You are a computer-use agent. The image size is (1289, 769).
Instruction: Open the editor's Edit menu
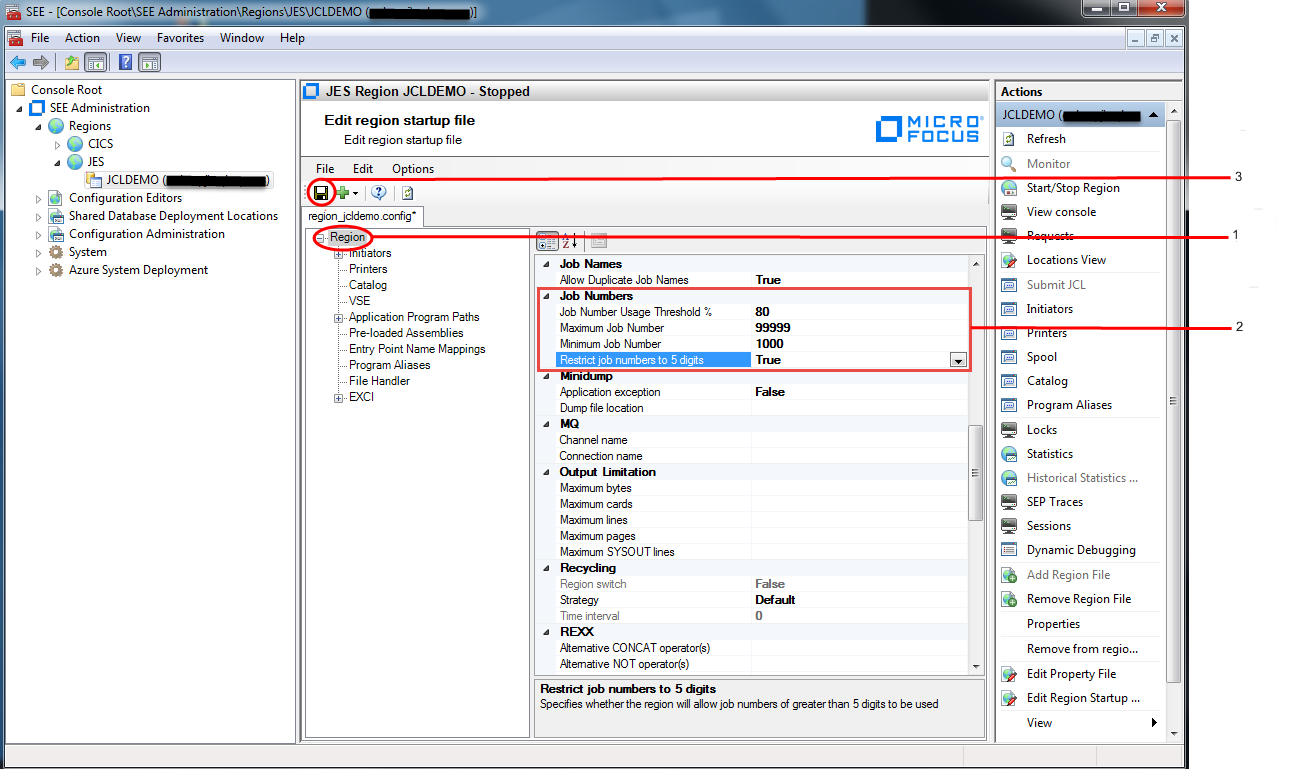click(x=362, y=169)
